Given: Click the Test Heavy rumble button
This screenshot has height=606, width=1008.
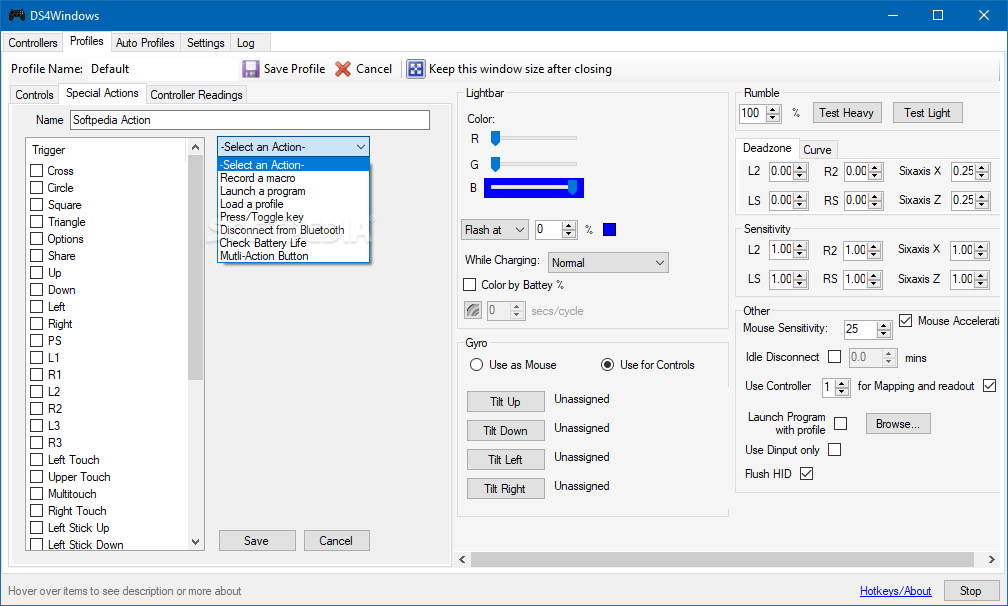Looking at the screenshot, I should click(846, 112).
